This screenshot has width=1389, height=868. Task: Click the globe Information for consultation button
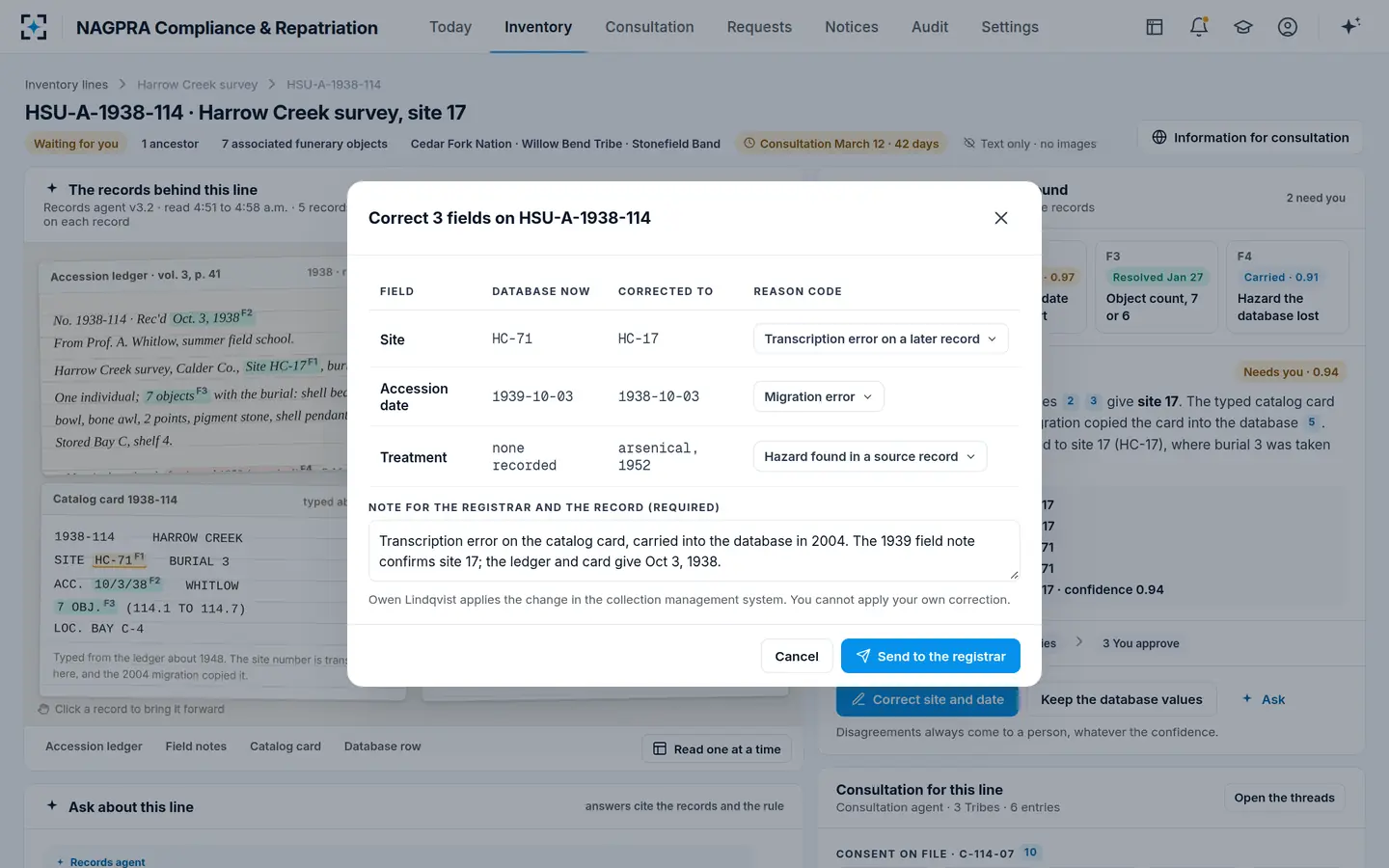[x=1250, y=137]
